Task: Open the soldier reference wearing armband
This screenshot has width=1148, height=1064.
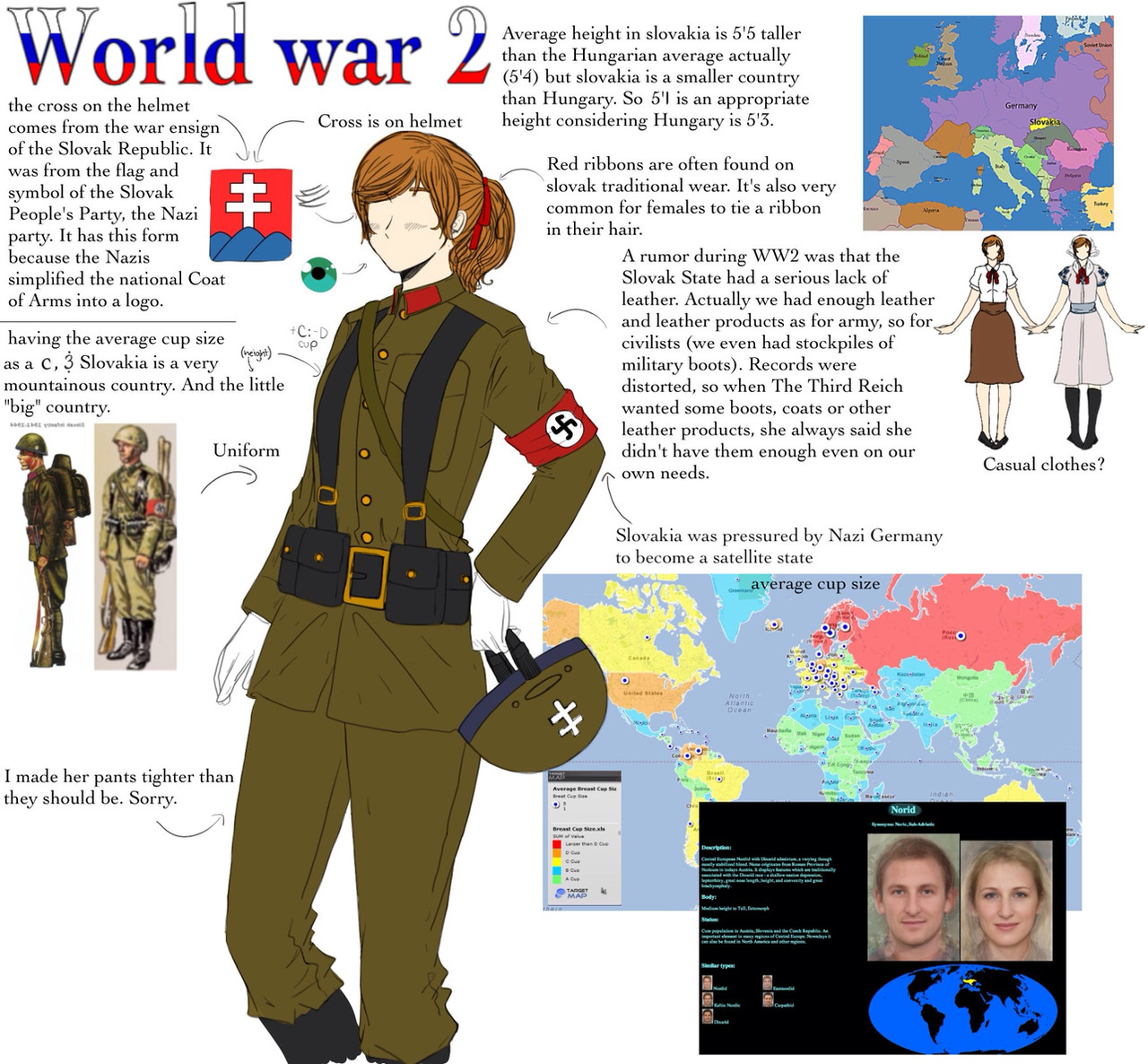Action: [x=136, y=547]
